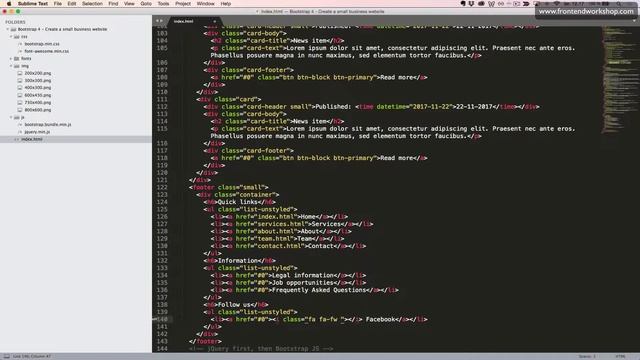The image size is (640, 360).
Task: Open 600x435.png in the sidebar
Action: pyautogui.click(x=38, y=95)
